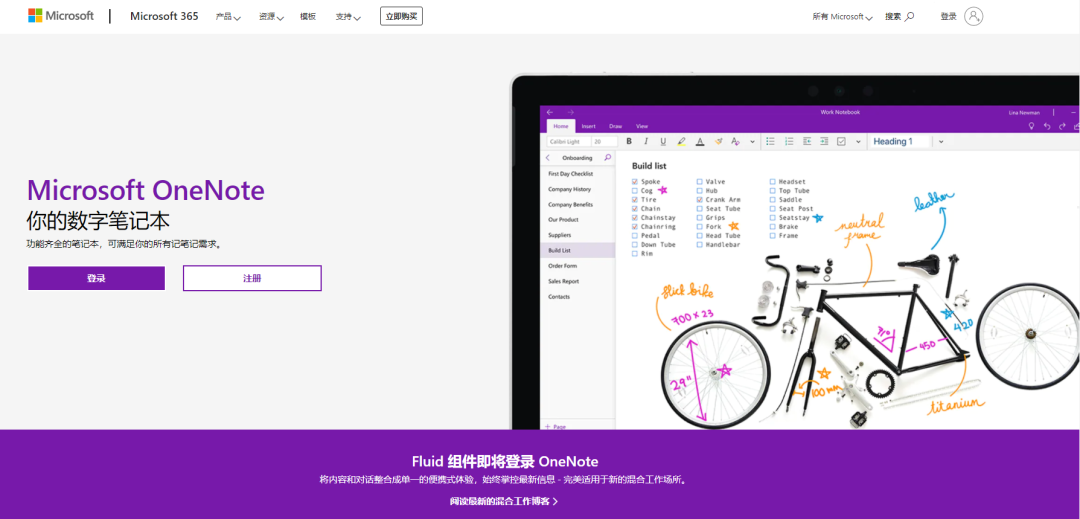The image size is (1080, 519).
Task: Click the increase indent icon
Action: click(x=824, y=141)
